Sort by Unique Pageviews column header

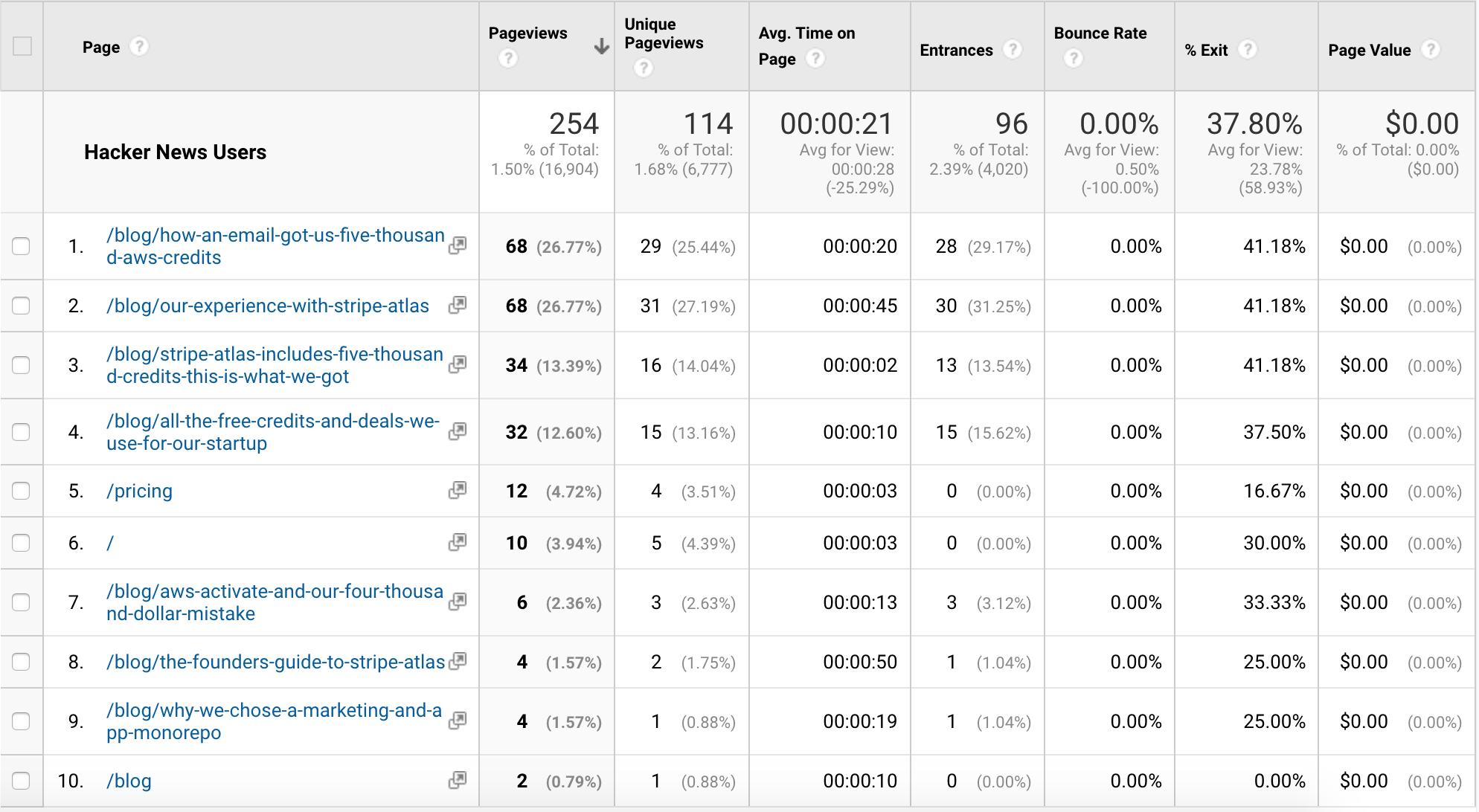pyautogui.click(x=664, y=33)
